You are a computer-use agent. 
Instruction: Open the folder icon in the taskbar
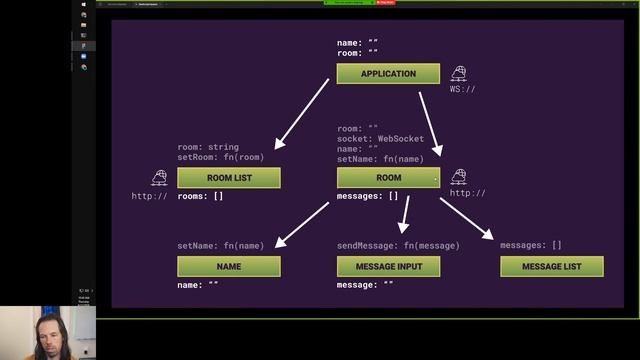84,25
